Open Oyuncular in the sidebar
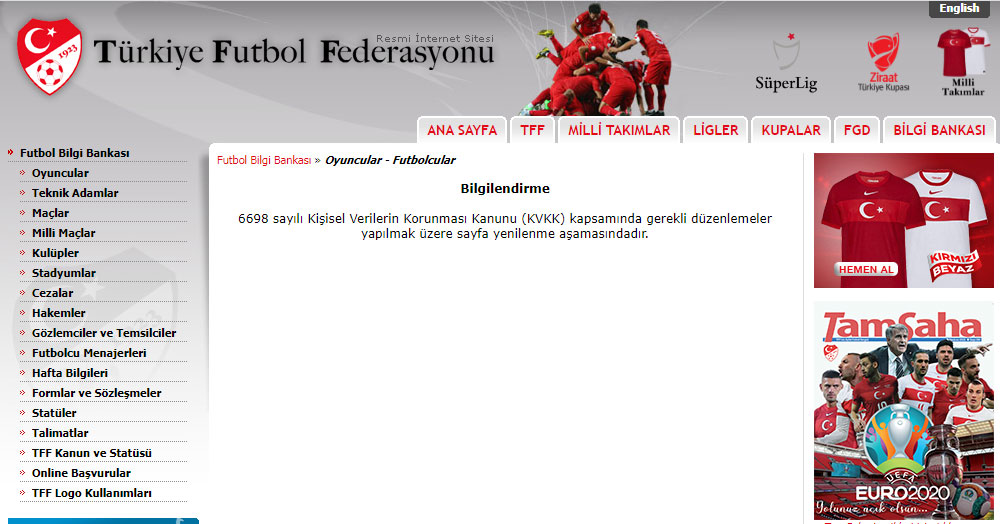This screenshot has height=524, width=1000. [61, 173]
